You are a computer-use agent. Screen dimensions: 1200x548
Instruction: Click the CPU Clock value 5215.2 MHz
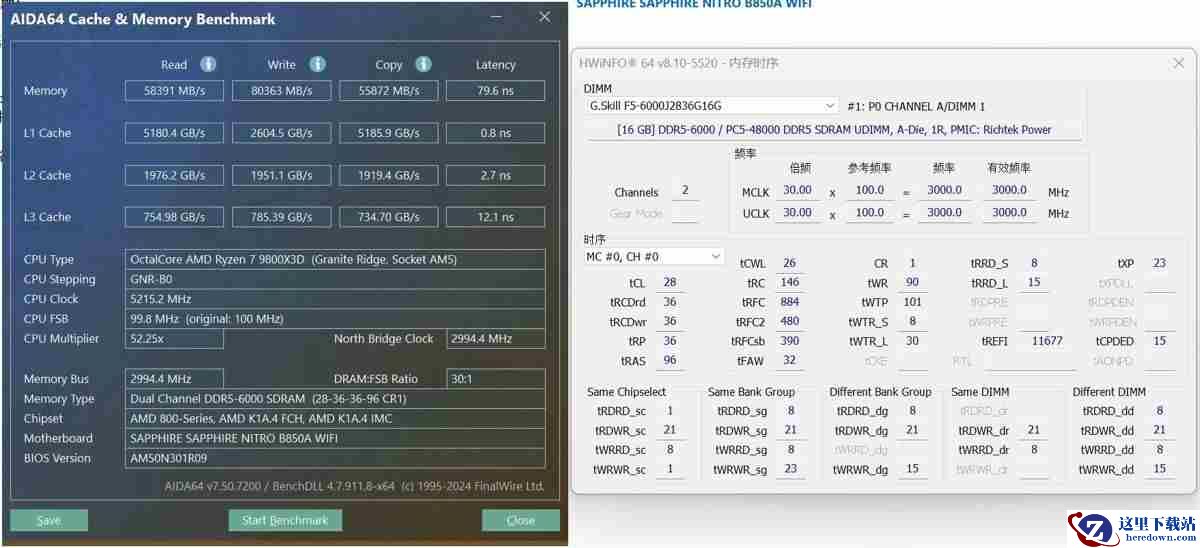(336, 299)
